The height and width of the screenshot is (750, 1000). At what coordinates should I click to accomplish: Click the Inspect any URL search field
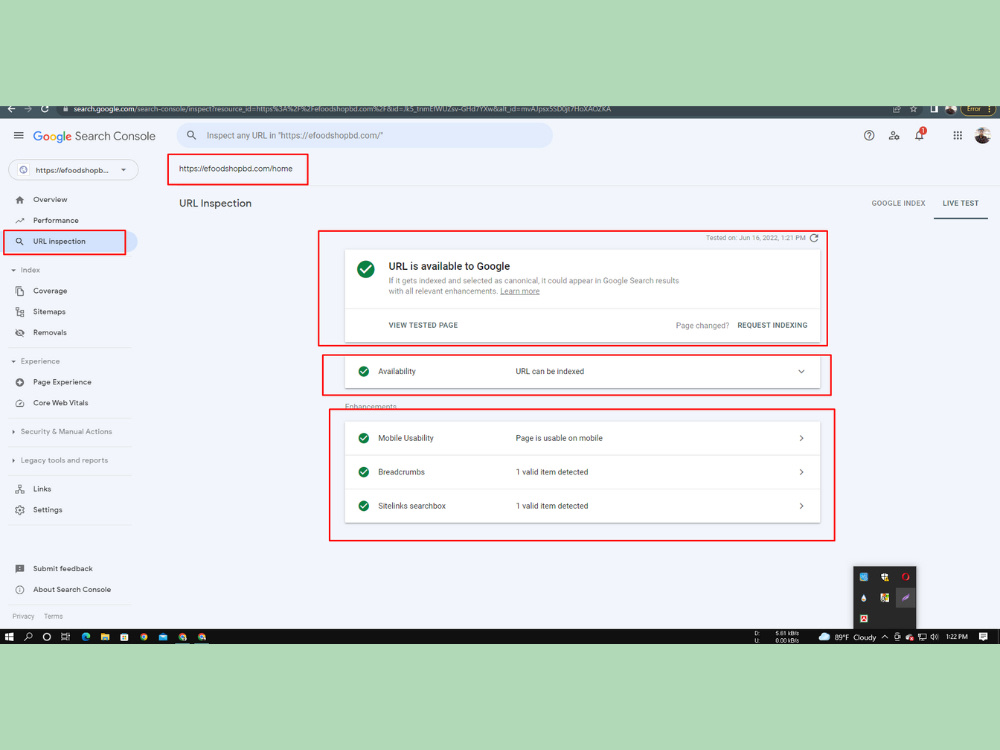pos(365,135)
